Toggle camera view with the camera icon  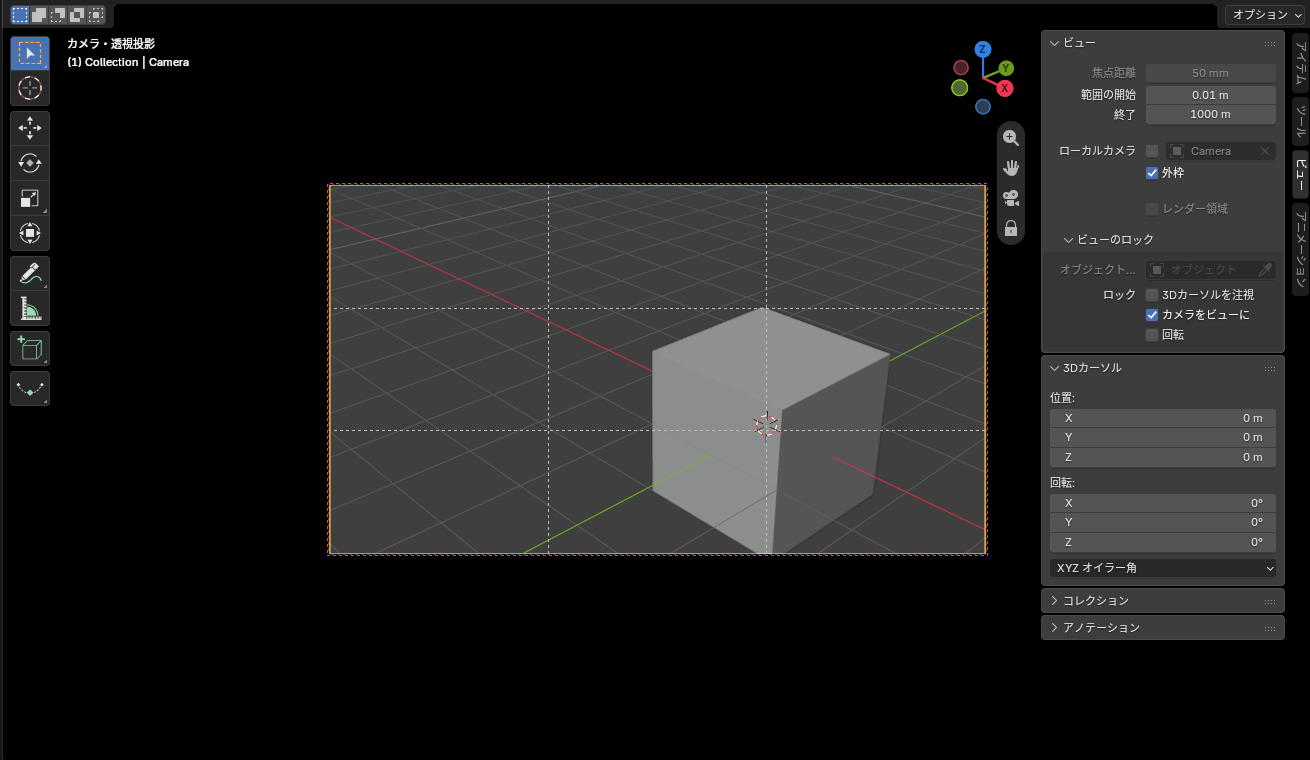[x=1011, y=198]
